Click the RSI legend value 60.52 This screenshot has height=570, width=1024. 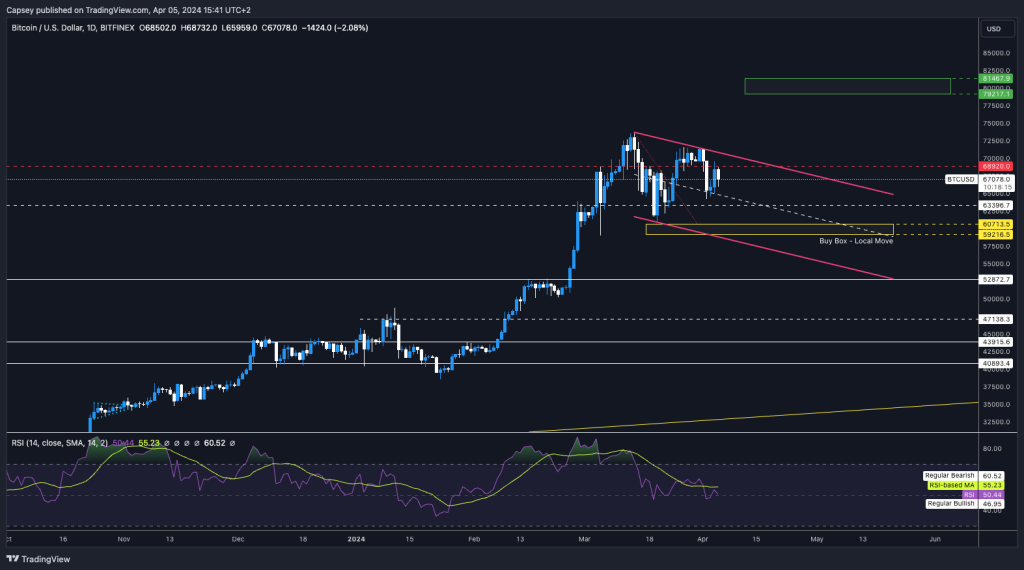tap(214, 443)
